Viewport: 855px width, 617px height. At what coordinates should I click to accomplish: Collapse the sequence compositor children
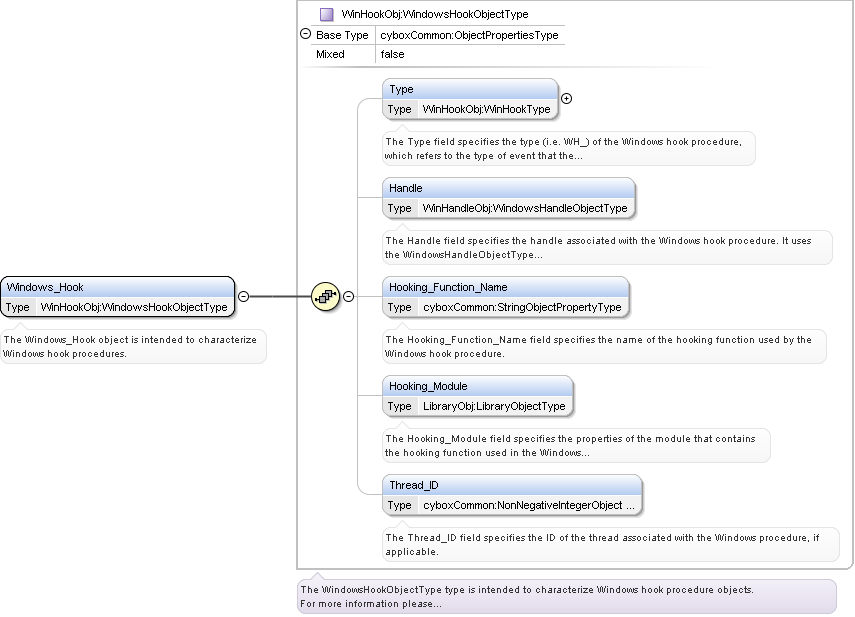pyautogui.click(x=348, y=297)
